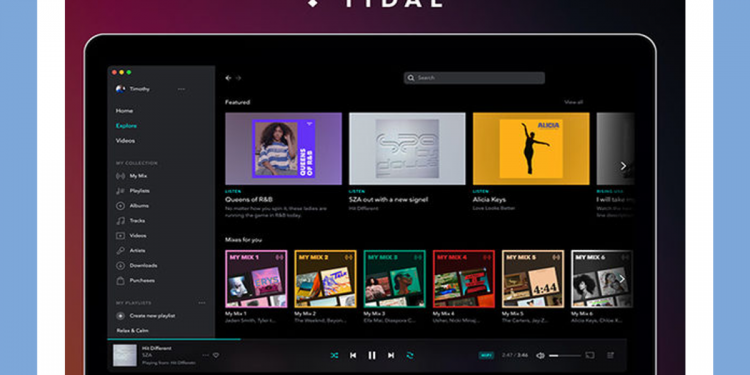Open the cast to device icon
Viewport: 750px width, 375px height.
[x=590, y=355]
